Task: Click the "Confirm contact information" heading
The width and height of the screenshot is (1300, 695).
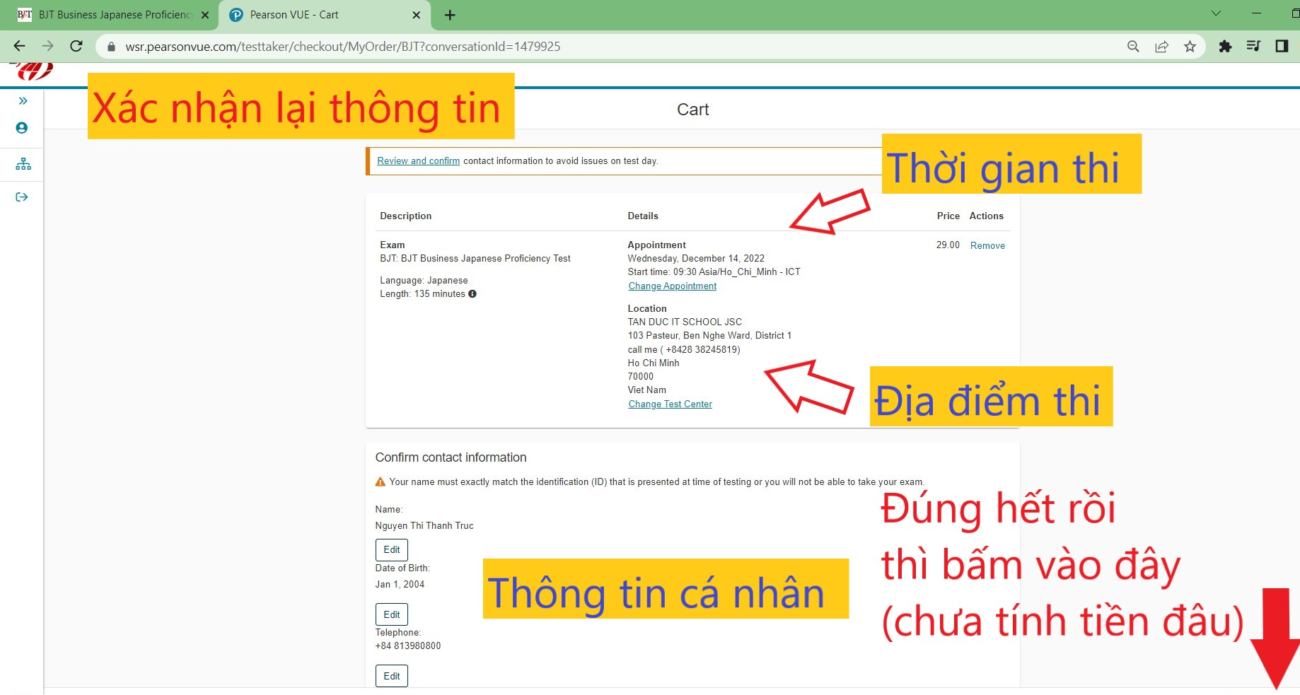Action: click(451, 457)
